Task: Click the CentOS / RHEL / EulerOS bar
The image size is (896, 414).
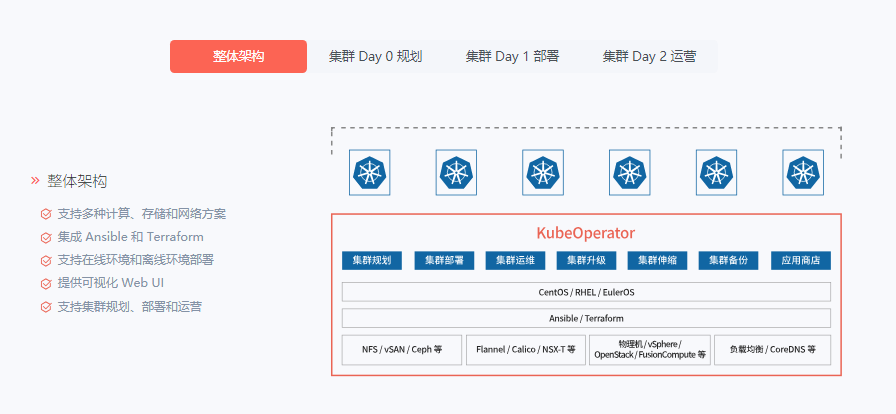Action: [x=586, y=292]
